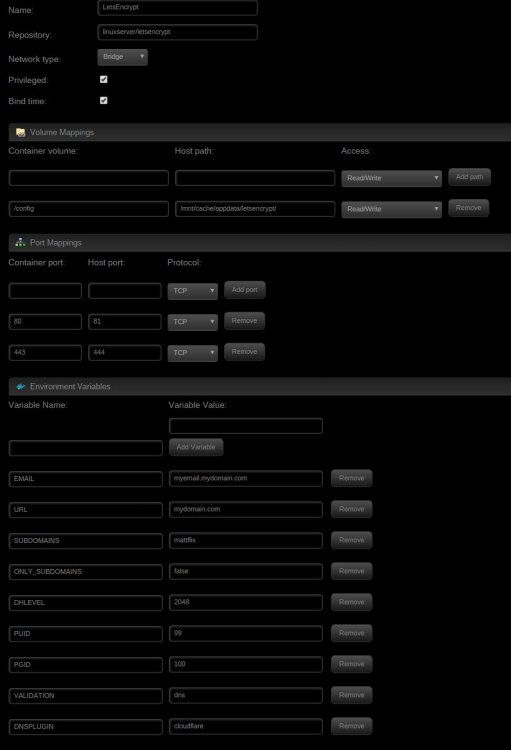The image size is (511, 750).
Task: Click the empty Container volume field
Action: click(x=89, y=178)
